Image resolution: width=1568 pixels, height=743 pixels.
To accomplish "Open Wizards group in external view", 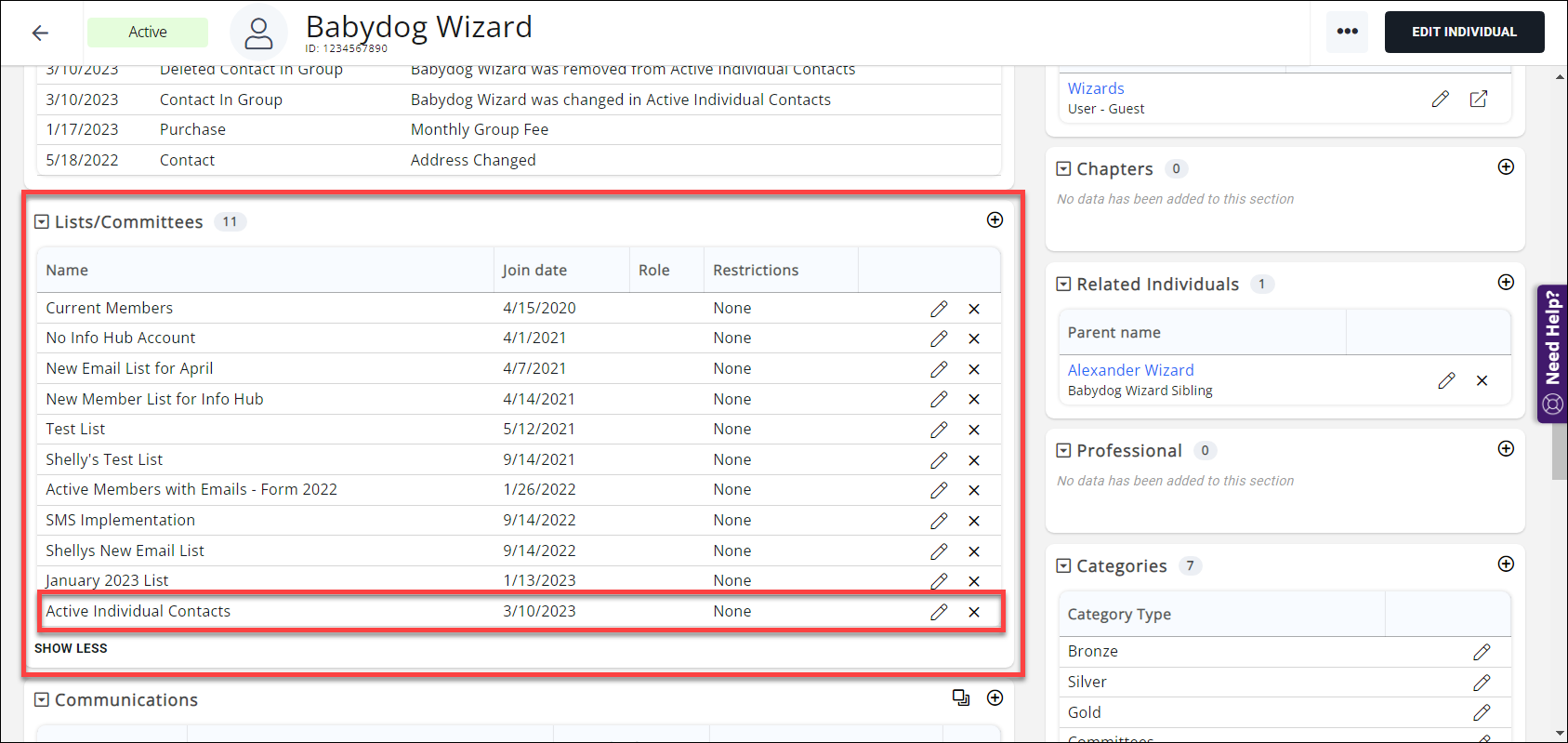I will tap(1478, 99).
